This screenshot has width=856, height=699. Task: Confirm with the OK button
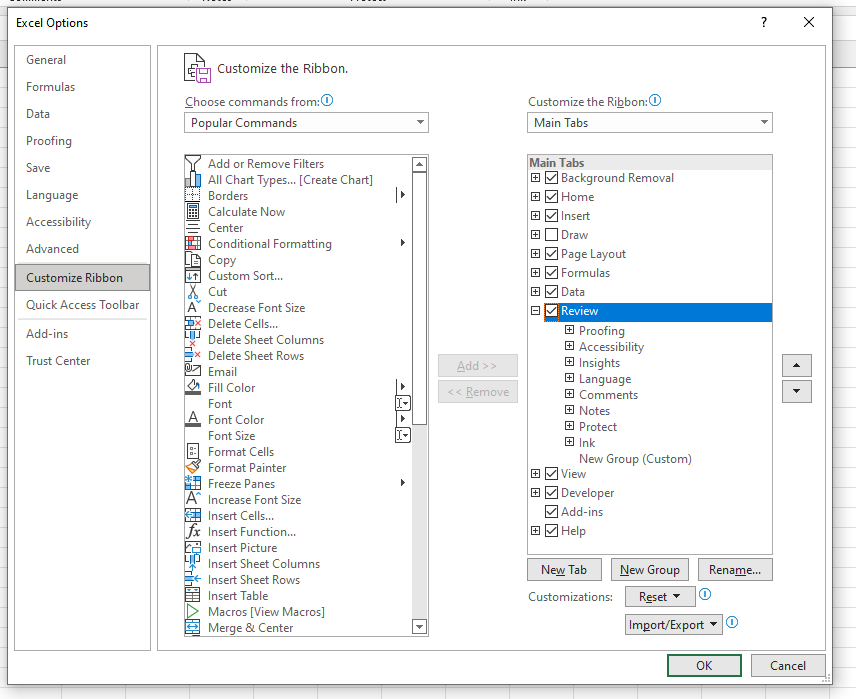click(x=704, y=665)
